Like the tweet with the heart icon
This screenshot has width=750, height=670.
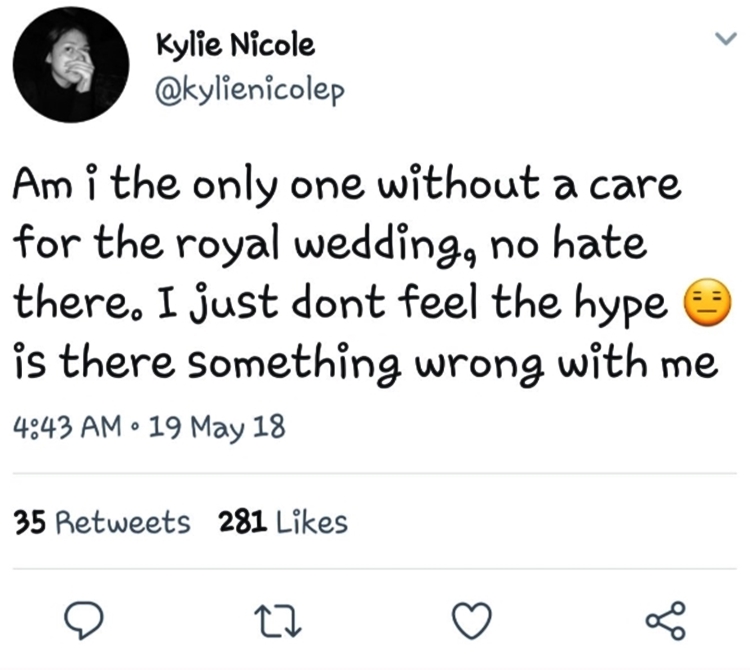click(473, 622)
